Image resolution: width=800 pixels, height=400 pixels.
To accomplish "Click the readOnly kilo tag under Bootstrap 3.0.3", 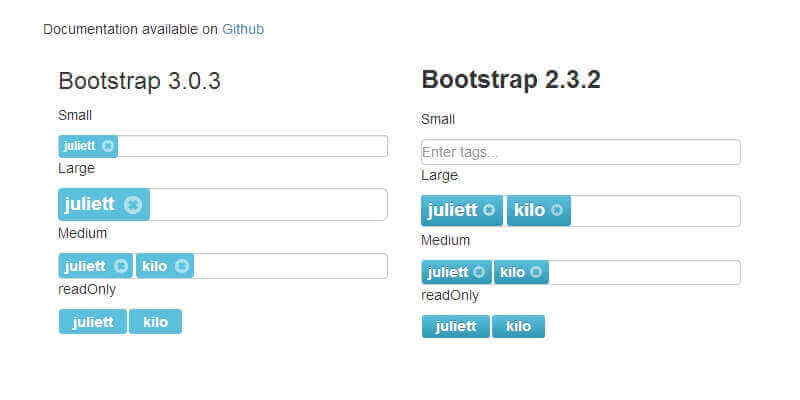I will click(155, 322).
